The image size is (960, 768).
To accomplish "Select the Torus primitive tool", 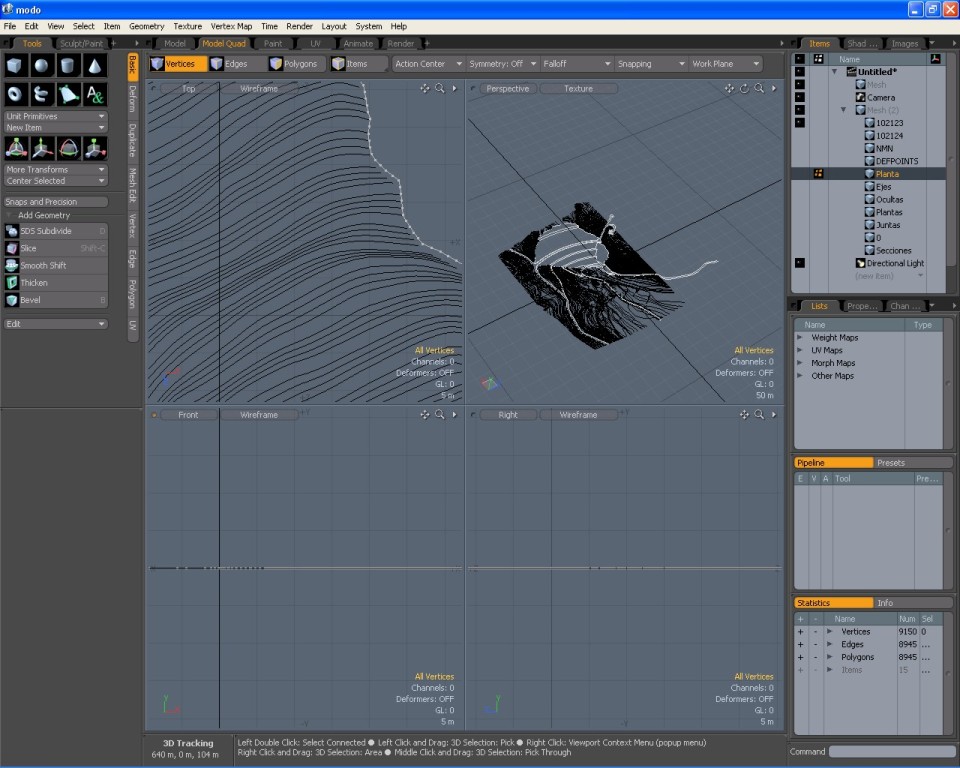I will pos(16,94).
